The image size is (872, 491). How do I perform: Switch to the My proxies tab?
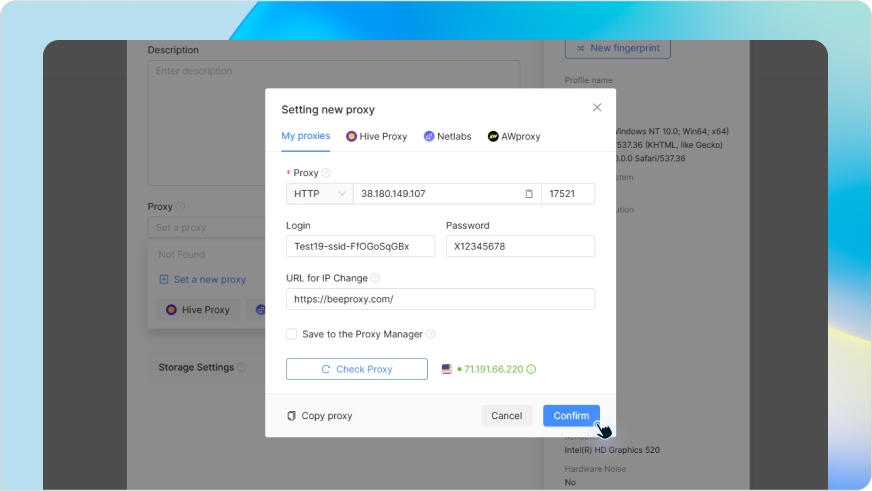click(305, 136)
